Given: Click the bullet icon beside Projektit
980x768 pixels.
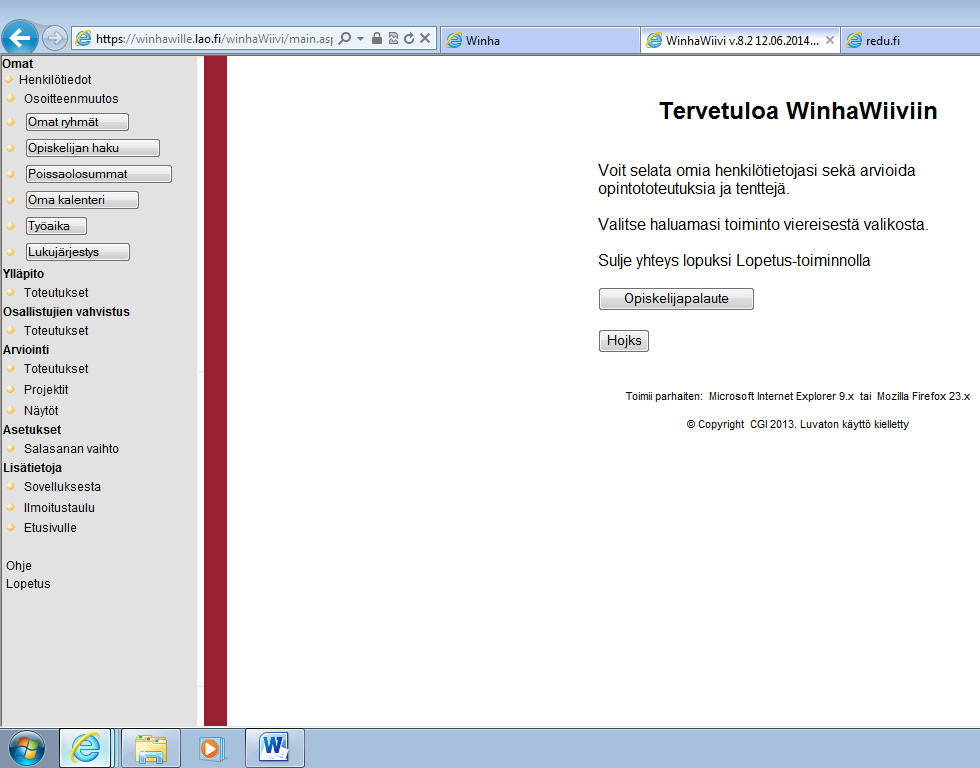Looking at the screenshot, I should (11, 389).
